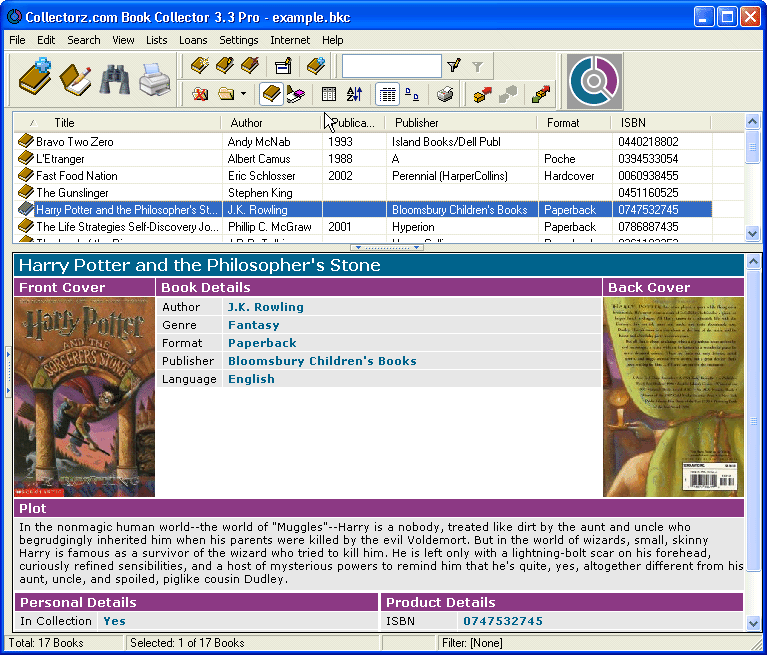
Task: Open the View menu
Action: point(123,40)
